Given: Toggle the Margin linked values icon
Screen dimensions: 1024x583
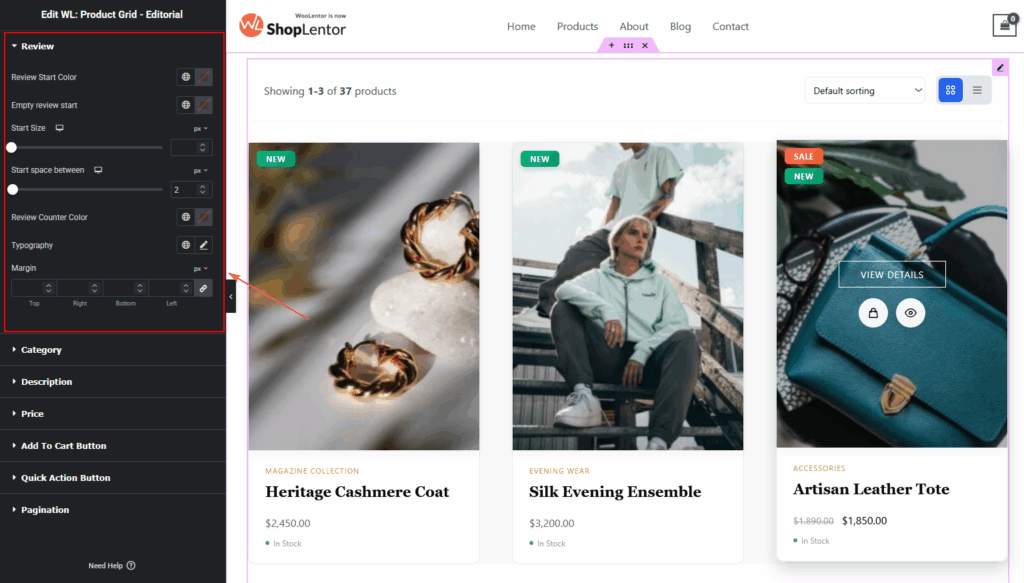Looking at the screenshot, I should coord(204,288).
